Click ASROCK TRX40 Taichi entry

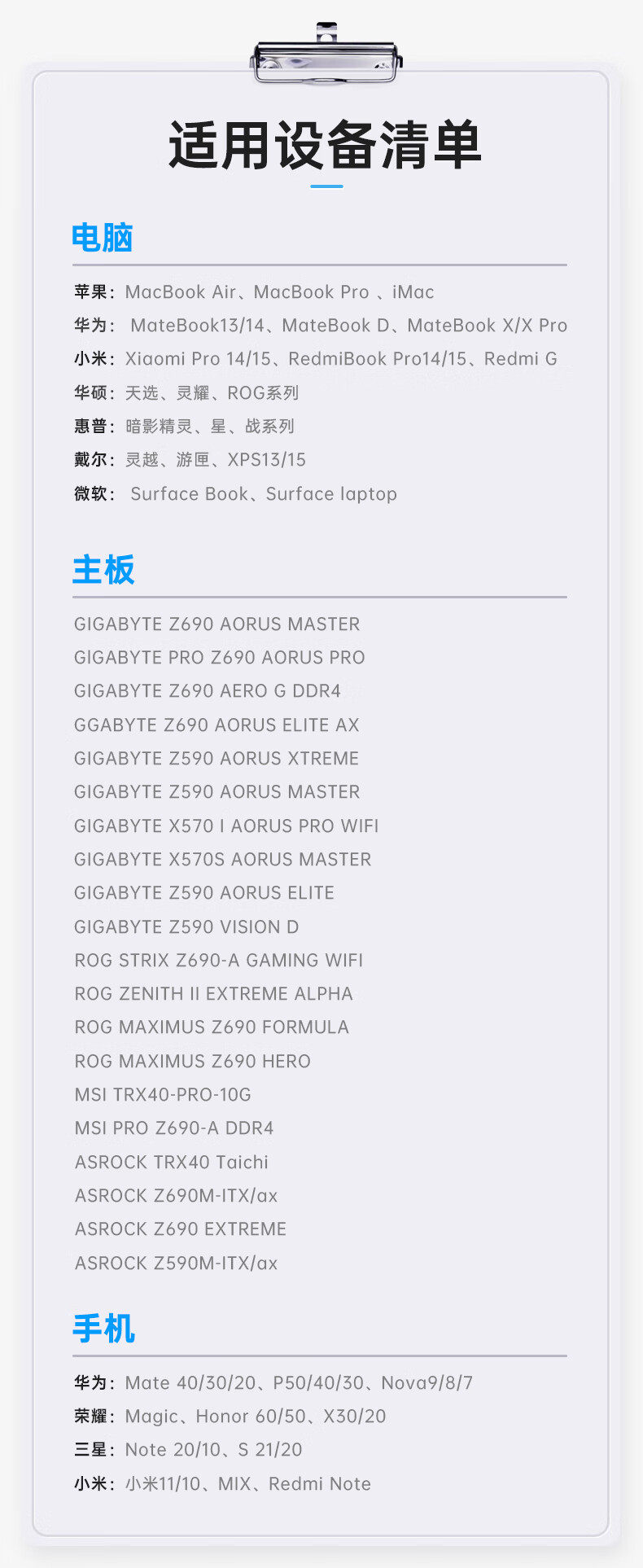click(171, 1163)
